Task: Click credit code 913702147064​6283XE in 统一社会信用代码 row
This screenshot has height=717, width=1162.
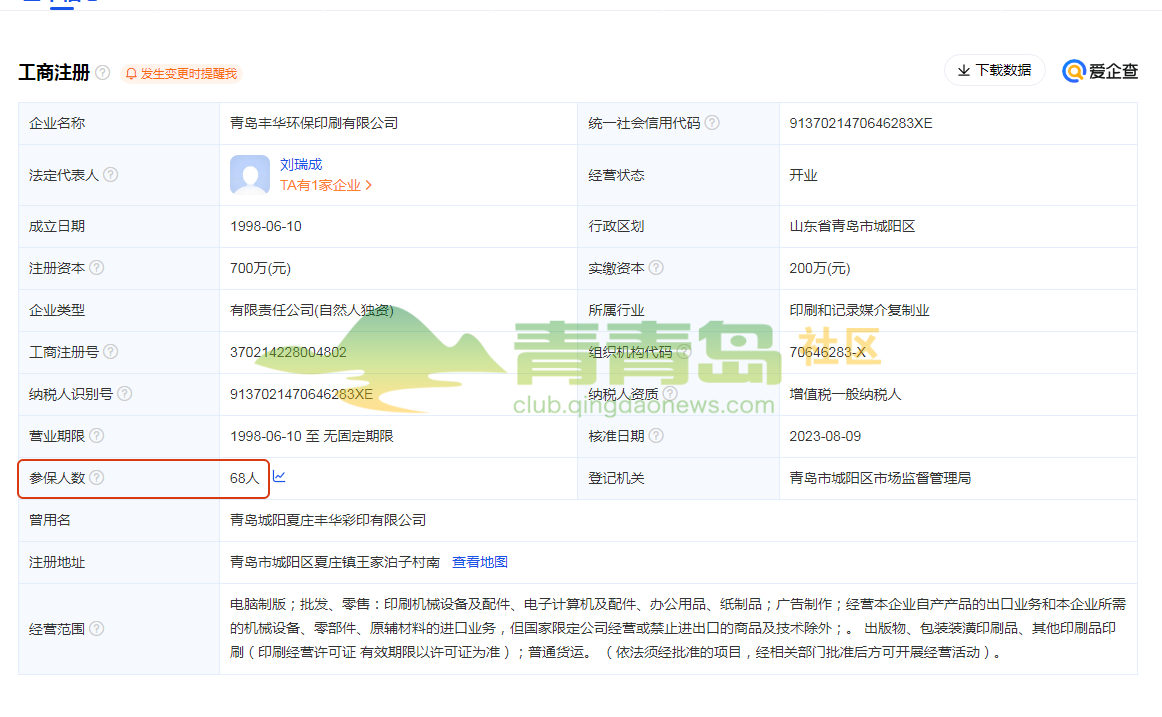Action: point(860,123)
